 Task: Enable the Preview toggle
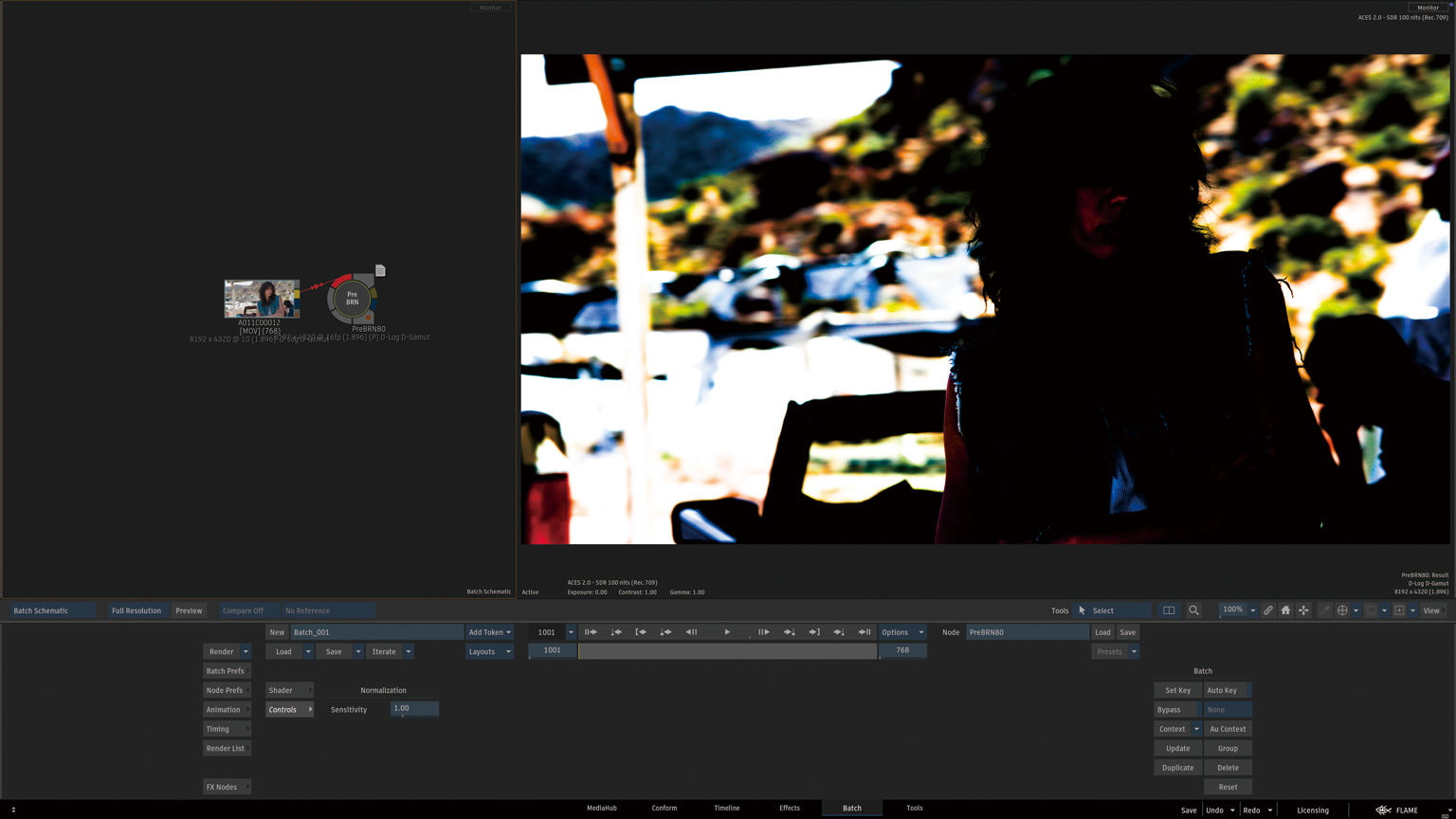[x=189, y=610]
